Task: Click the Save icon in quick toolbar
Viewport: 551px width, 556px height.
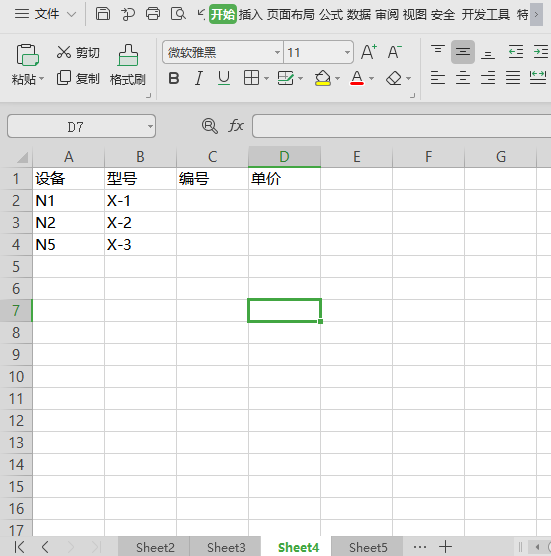Action: pyautogui.click(x=103, y=14)
